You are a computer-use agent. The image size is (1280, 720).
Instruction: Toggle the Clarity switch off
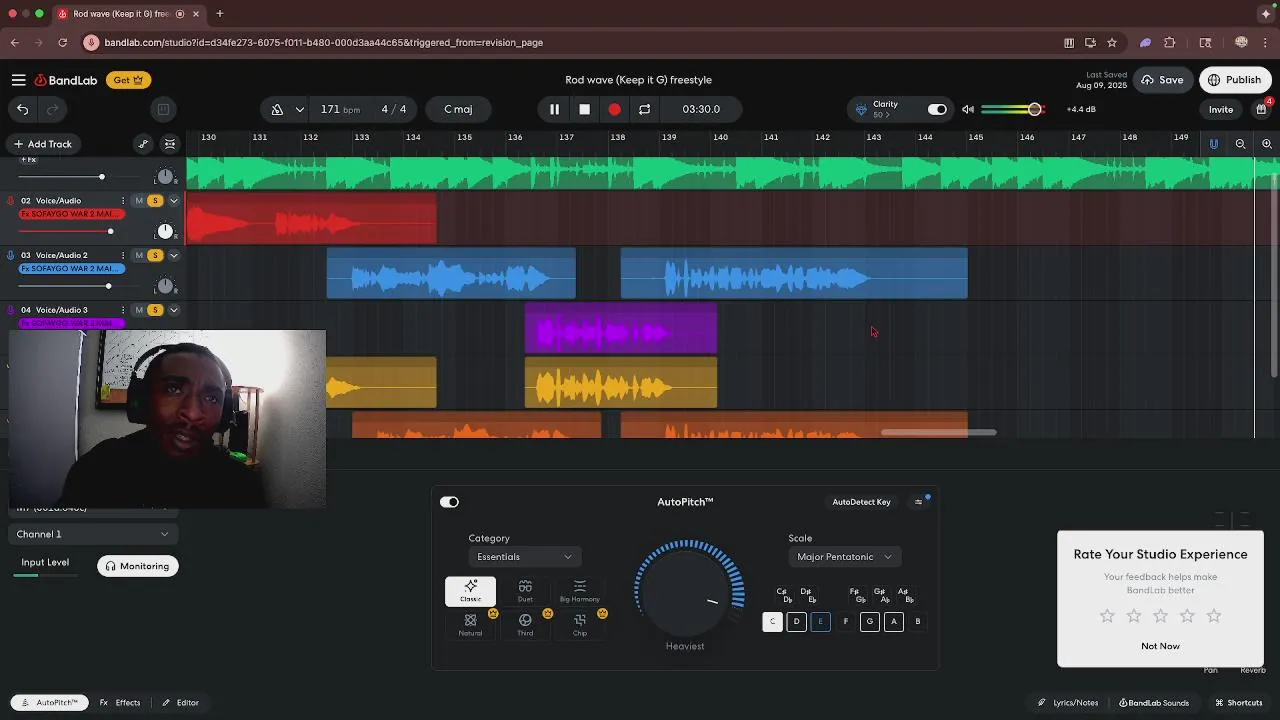click(x=937, y=109)
